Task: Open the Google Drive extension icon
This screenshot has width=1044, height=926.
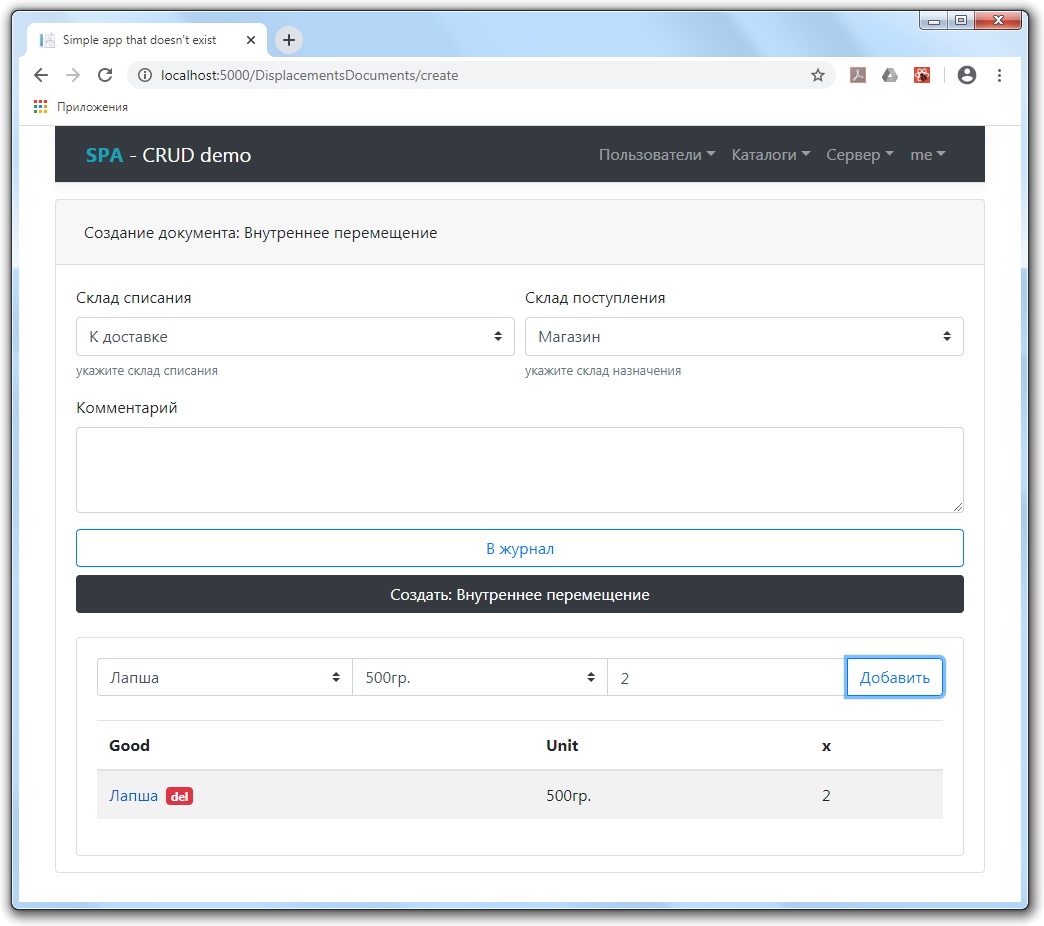Action: click(x=890, y=75)
